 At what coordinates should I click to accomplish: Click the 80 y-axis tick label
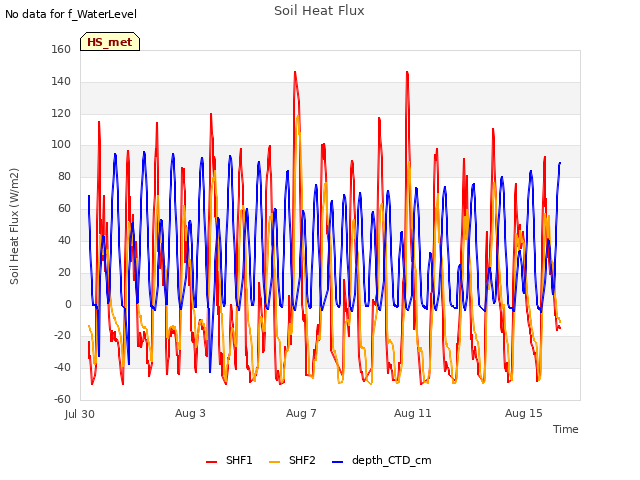click(x=64, y=176)
